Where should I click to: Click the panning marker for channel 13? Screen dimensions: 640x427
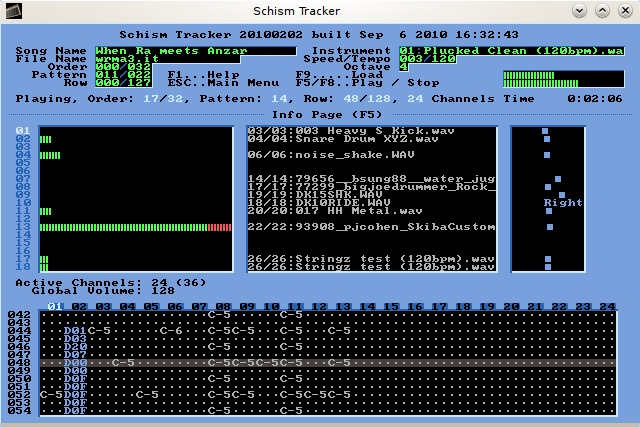pos(550,227)
